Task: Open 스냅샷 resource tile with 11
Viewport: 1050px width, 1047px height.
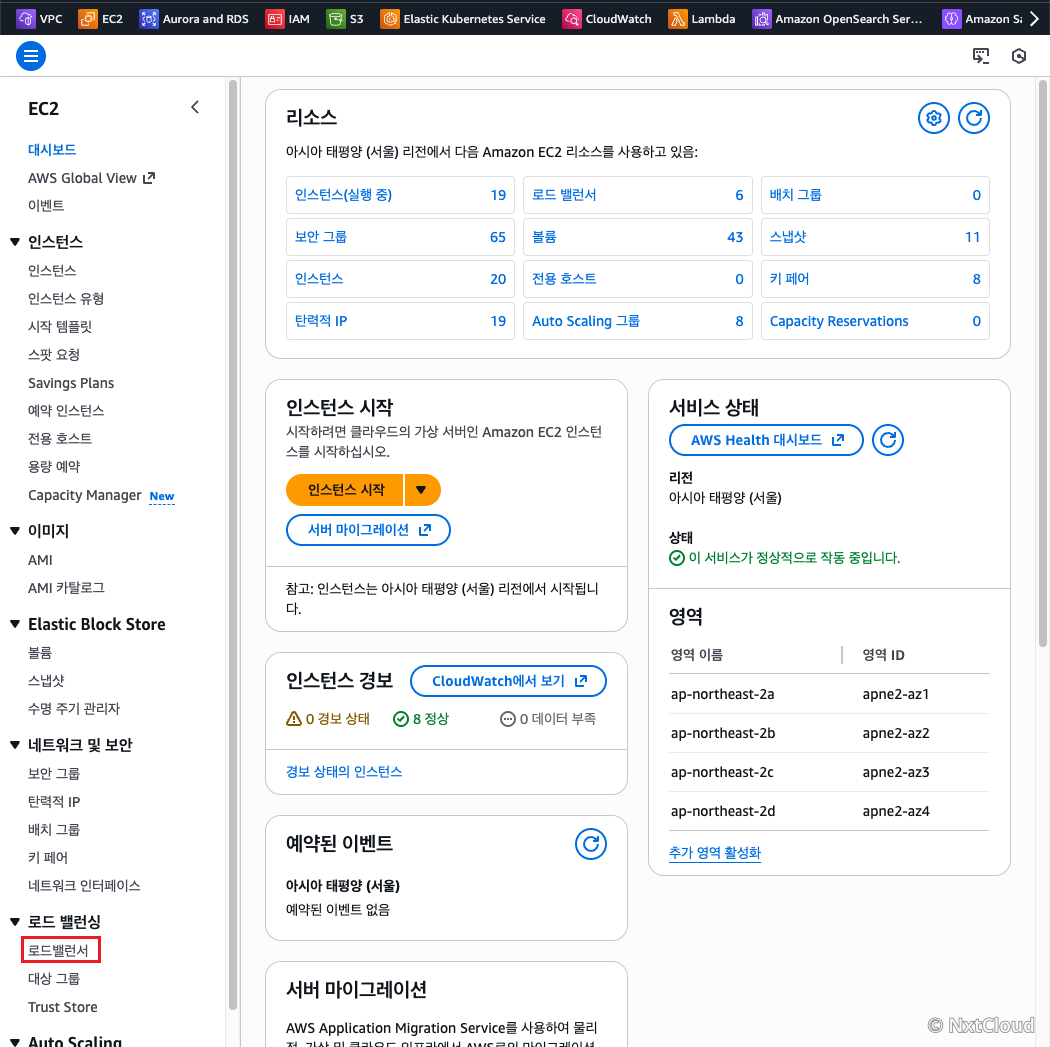Action: 875,237
